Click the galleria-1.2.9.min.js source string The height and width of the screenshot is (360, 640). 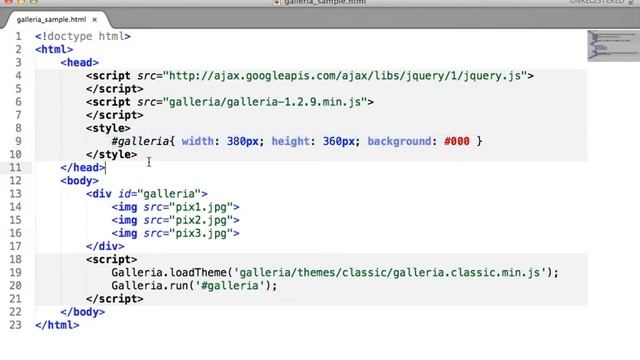265,102
